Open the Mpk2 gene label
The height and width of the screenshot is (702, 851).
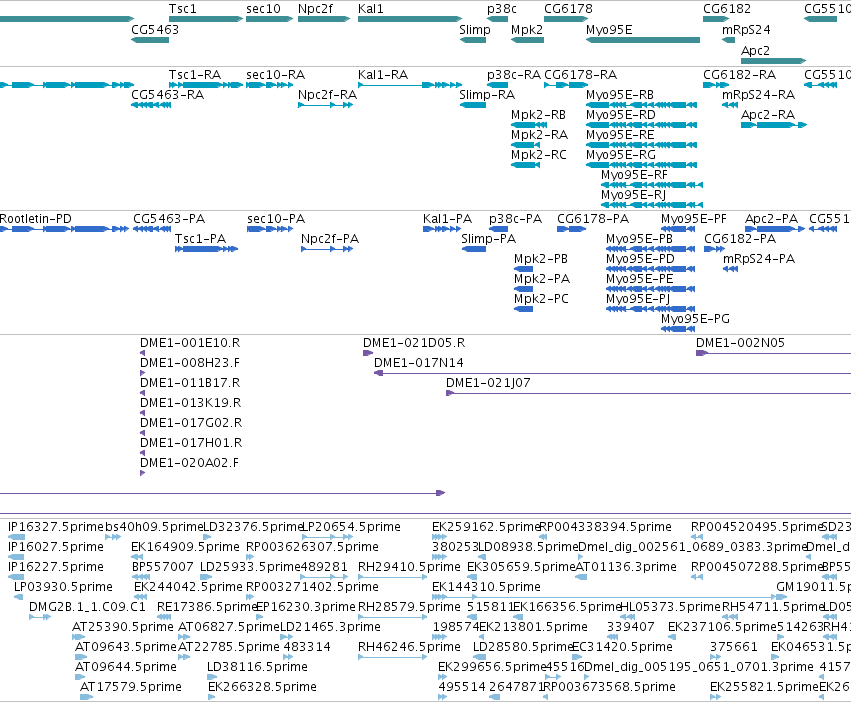(527, 30)
